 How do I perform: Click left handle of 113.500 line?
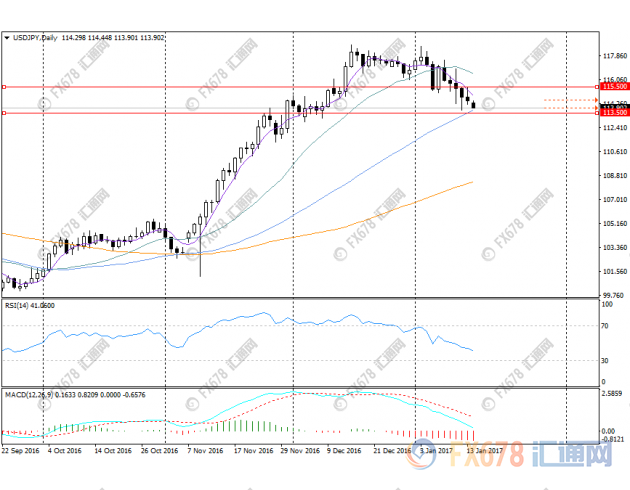4,113
